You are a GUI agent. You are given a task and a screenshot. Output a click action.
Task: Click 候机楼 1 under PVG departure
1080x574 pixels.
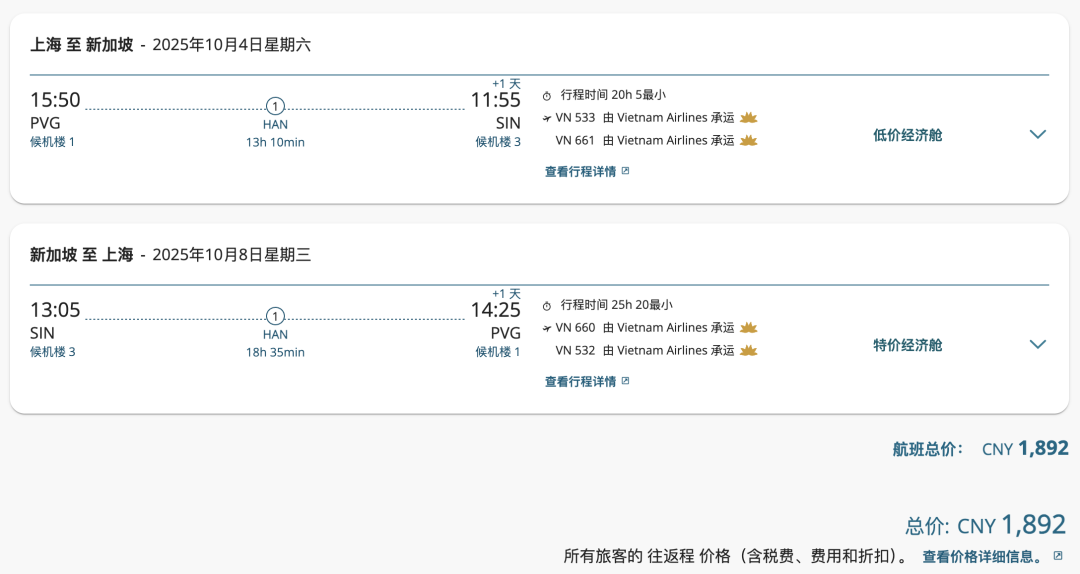52,142
